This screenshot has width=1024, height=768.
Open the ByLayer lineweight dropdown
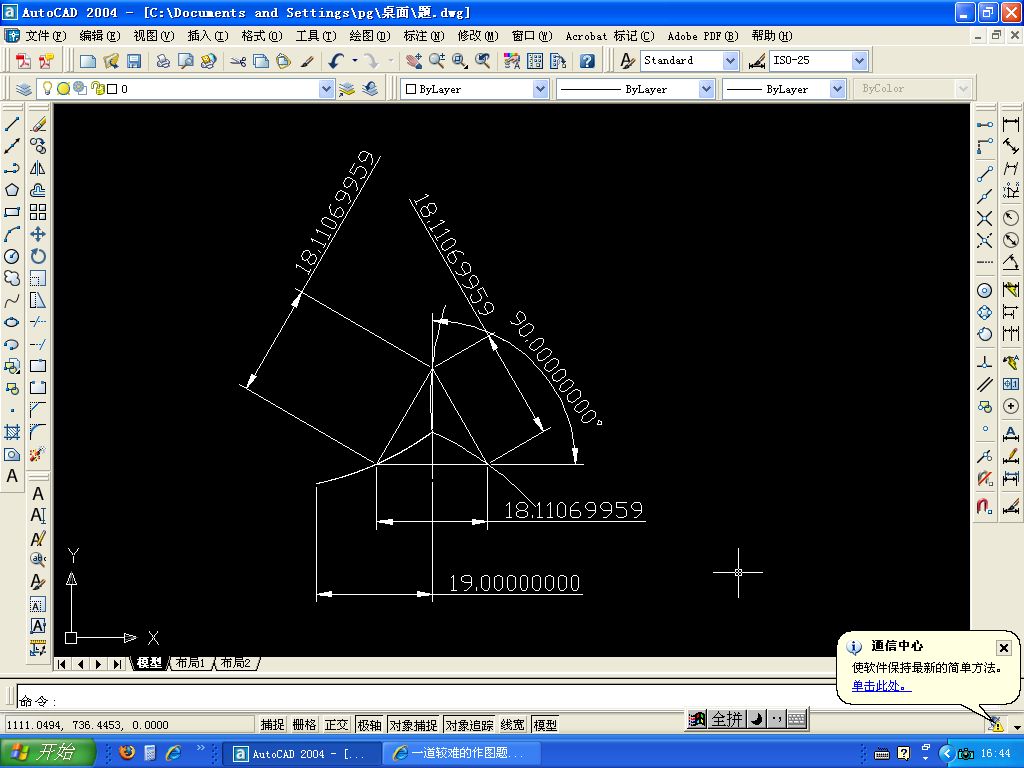(838, 89)
